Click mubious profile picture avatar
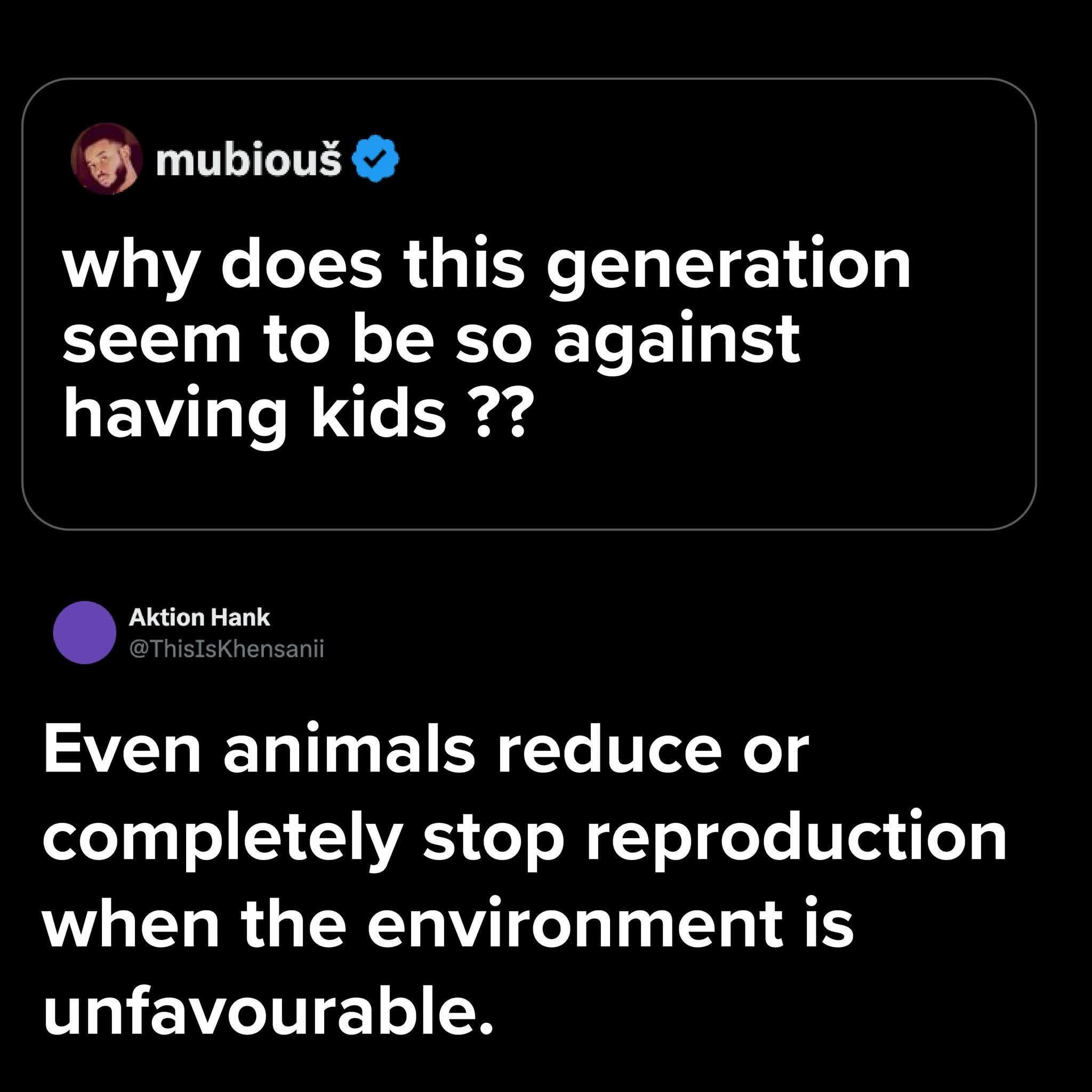 point(106,158)
